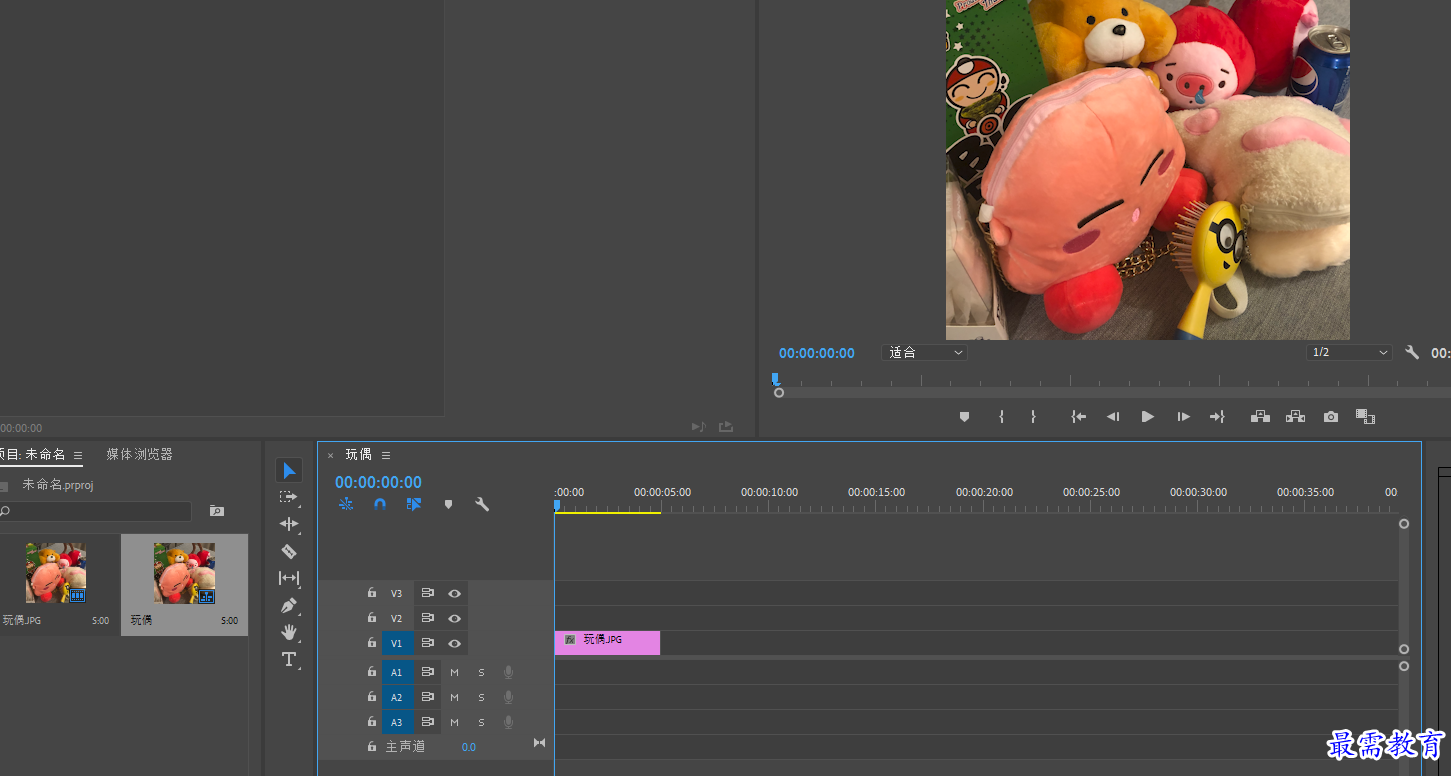Play the sequence in Program Monitor
The image size is (1451, 776).
click(x=1148, y=417)
